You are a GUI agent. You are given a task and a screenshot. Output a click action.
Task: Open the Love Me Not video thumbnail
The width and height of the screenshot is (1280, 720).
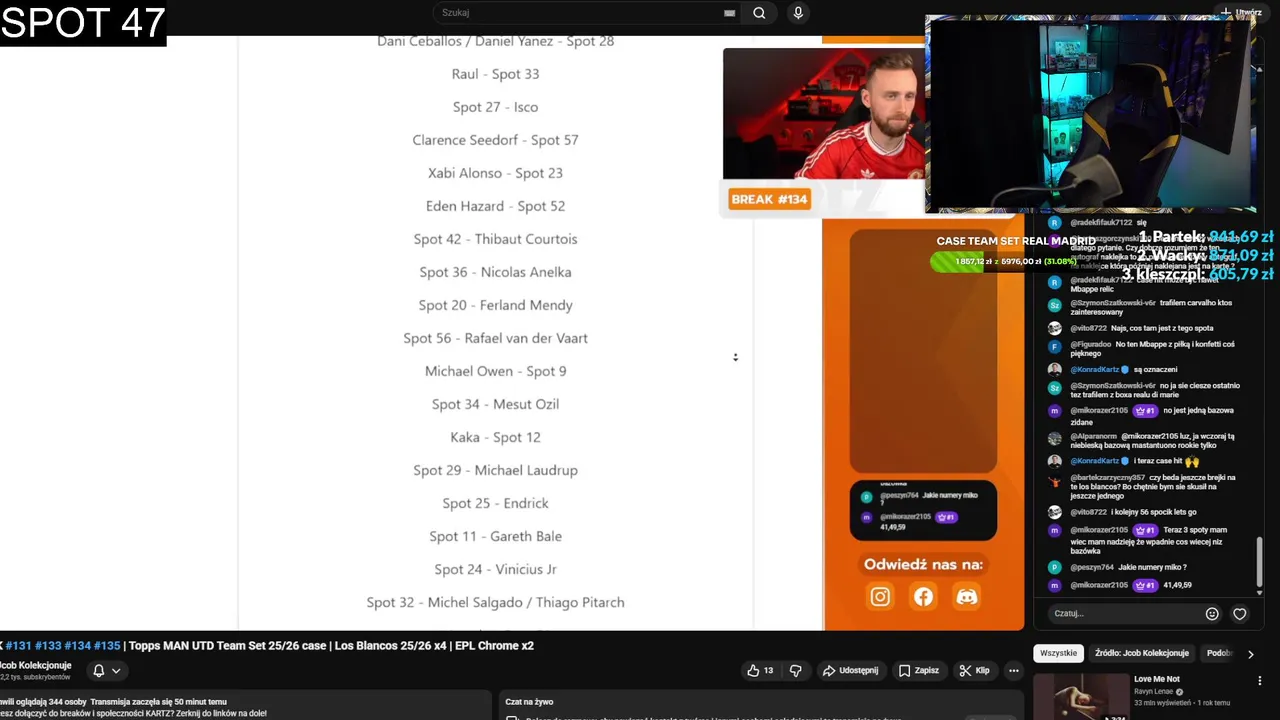1081,697
